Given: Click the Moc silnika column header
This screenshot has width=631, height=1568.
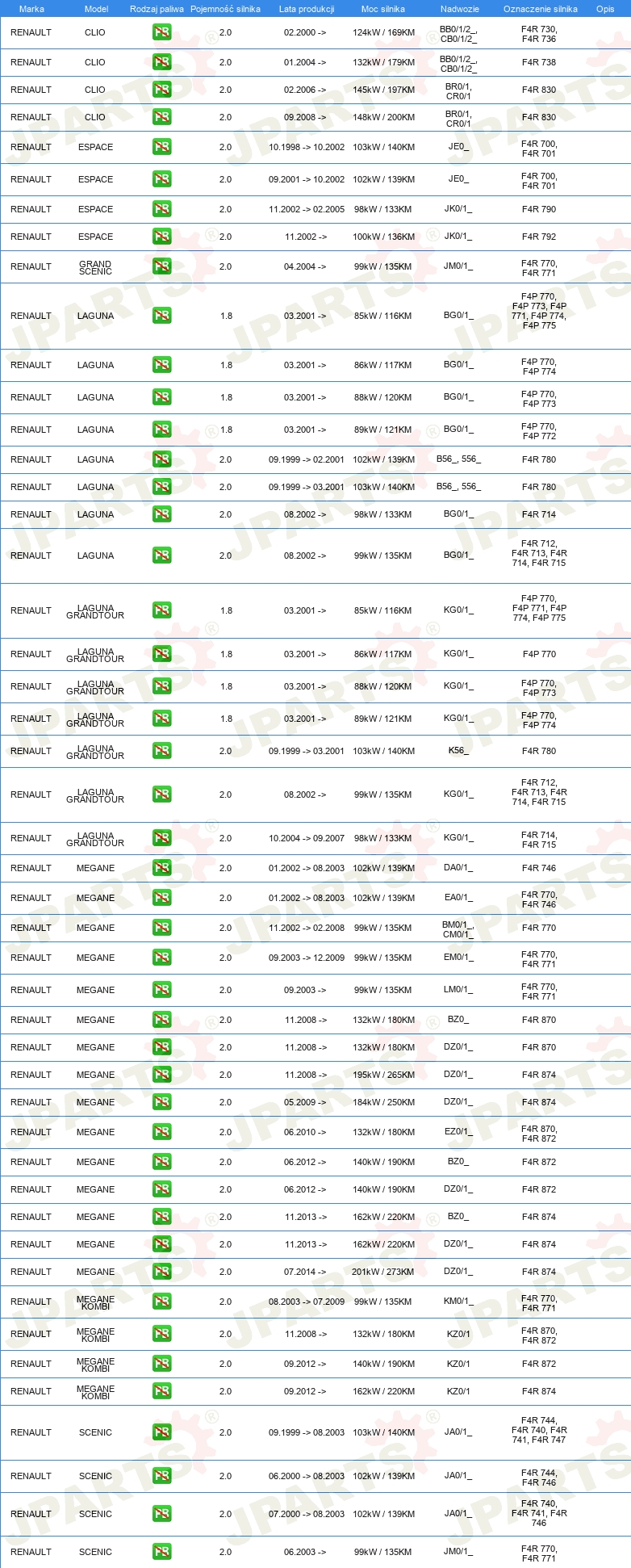Looking at the screenshot, I should coord(383,9).
